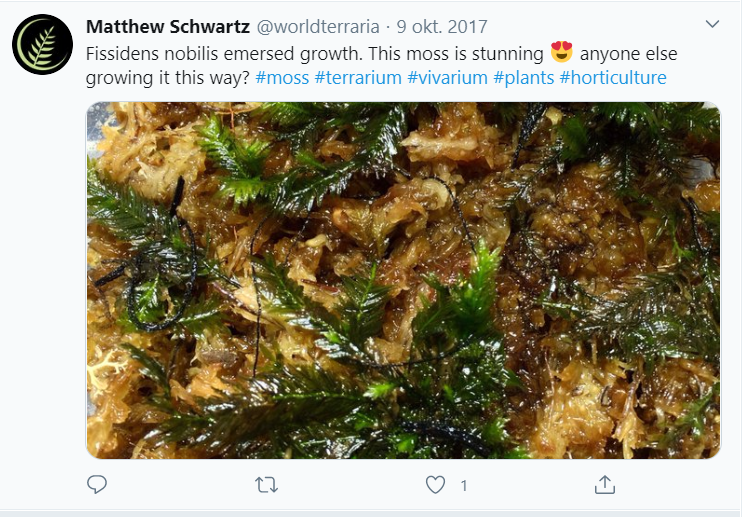Share the tweet via the share icon
747x517 pixels.
[604, 485]
